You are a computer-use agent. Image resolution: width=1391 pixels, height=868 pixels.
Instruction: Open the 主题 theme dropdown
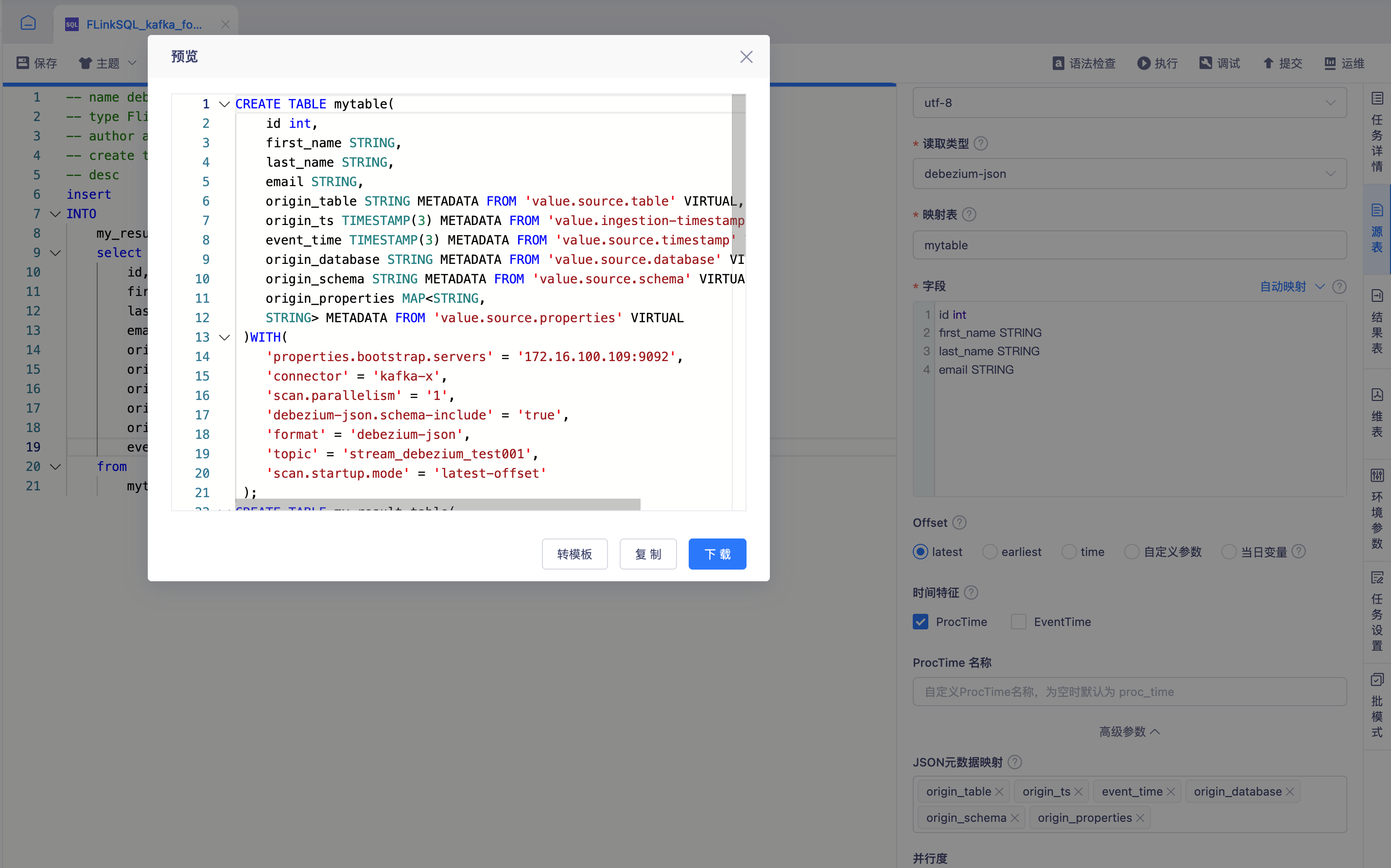(108, 63)
